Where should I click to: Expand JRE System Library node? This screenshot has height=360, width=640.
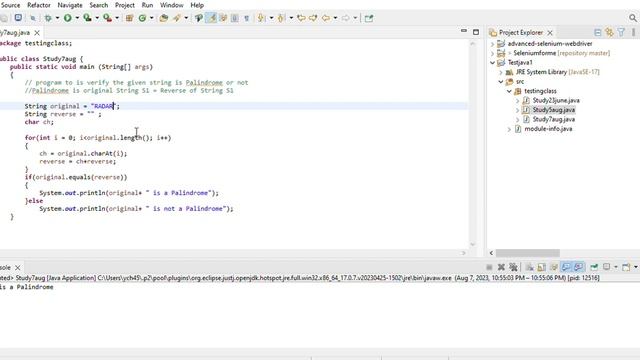[501, 72]
